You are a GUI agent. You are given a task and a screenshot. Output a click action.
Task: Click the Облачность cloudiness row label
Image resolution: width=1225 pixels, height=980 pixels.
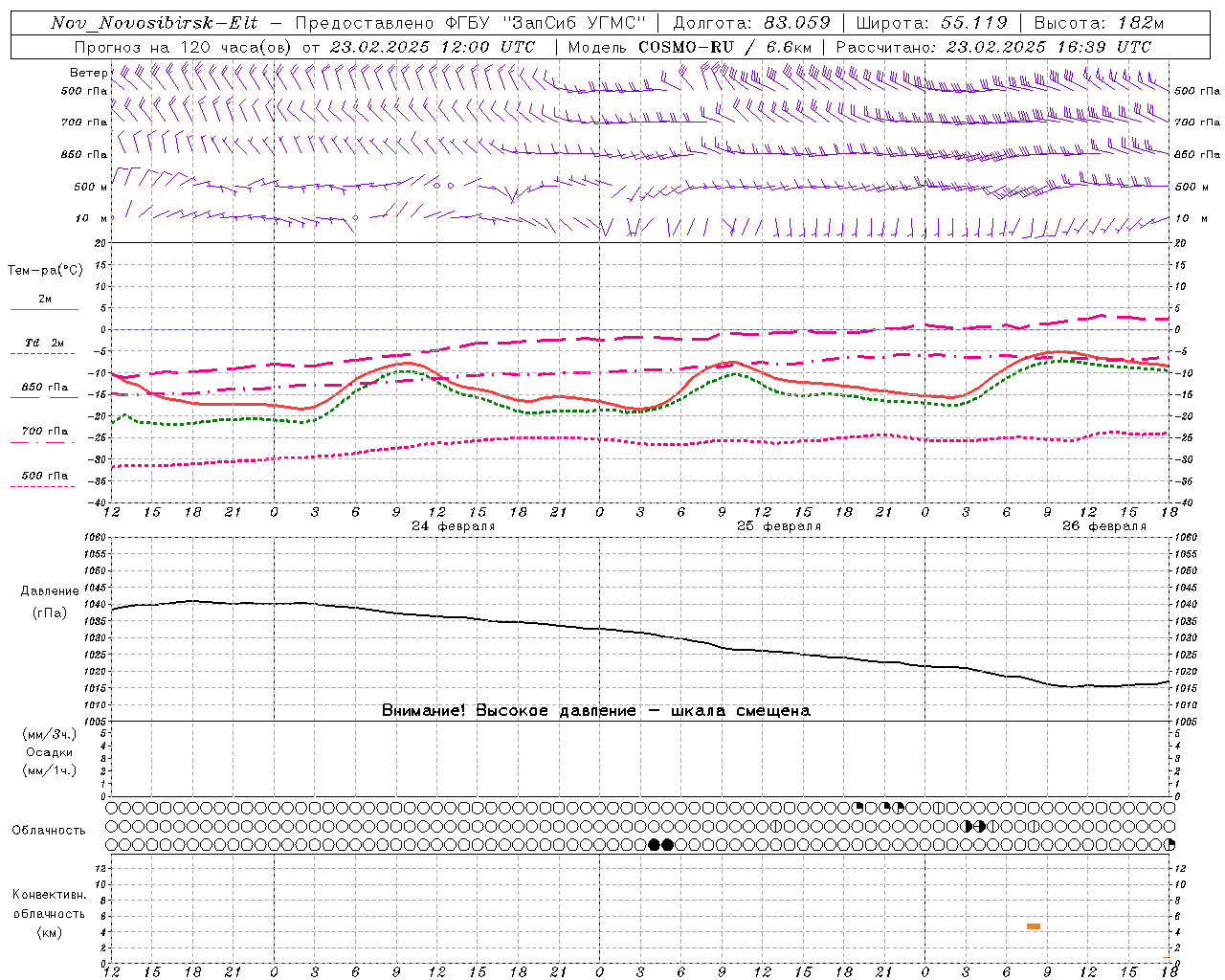pos(49,831)
